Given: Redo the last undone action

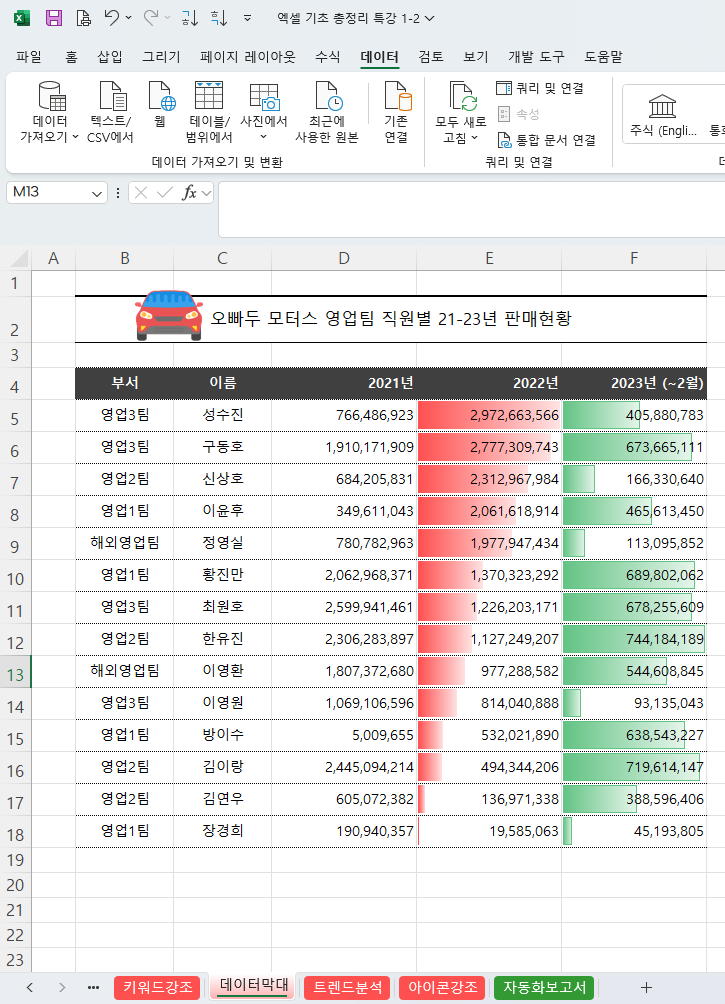Looking at the screenshot, I should 151,17.
